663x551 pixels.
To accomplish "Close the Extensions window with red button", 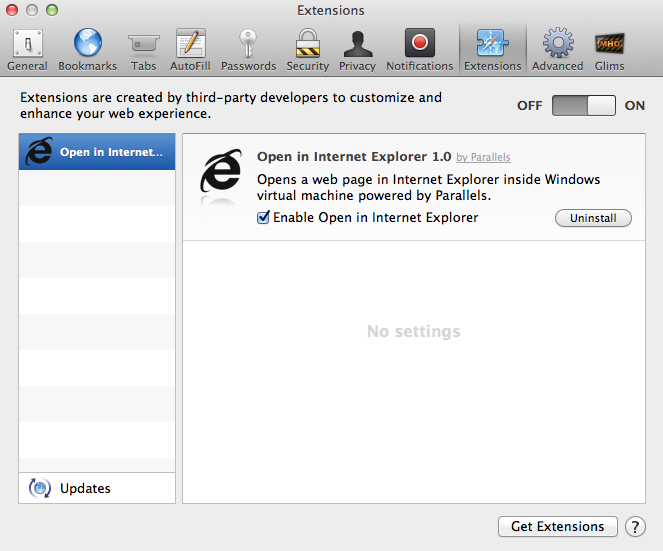I will [x=12, y=10].
